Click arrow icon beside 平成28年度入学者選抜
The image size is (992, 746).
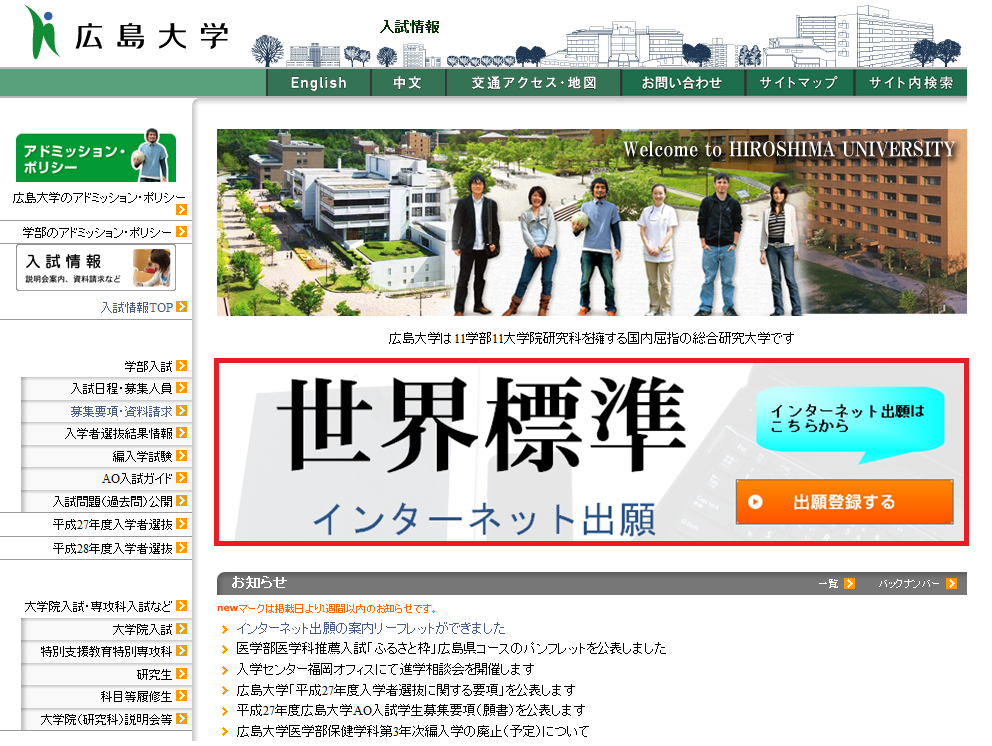tap(182, 548)
